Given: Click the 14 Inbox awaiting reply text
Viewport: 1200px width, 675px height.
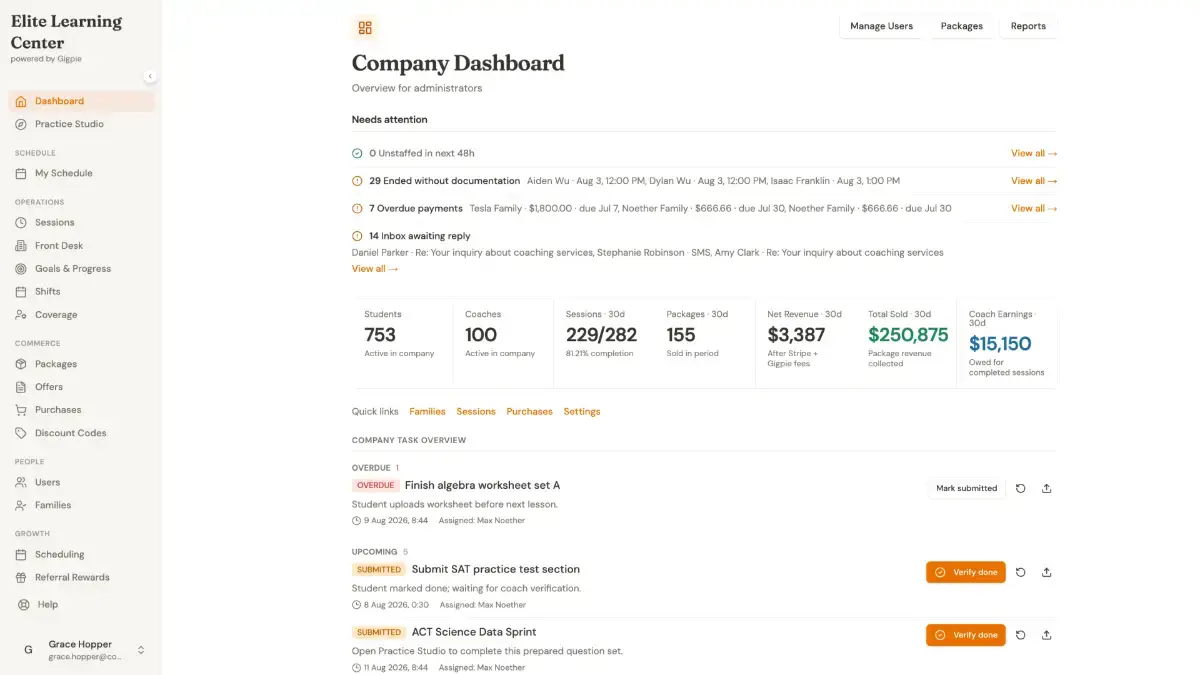Looking at the screenshot, I should (420, 236).
